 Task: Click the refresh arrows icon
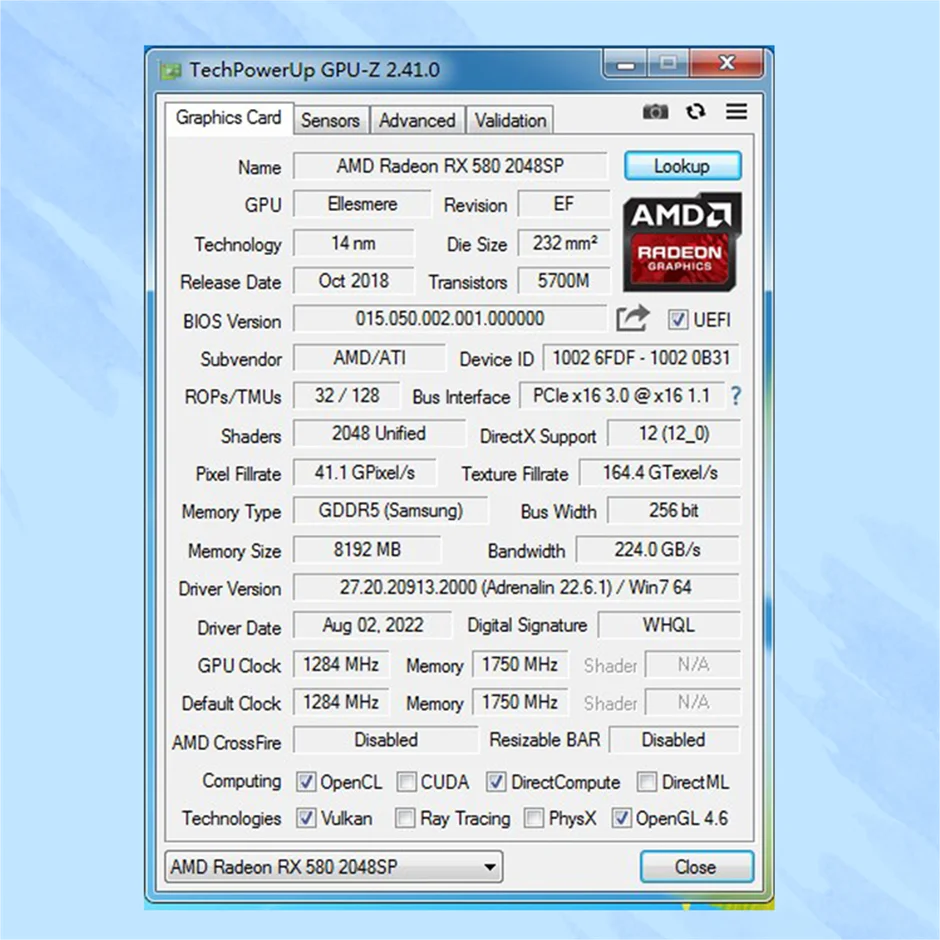695,112
